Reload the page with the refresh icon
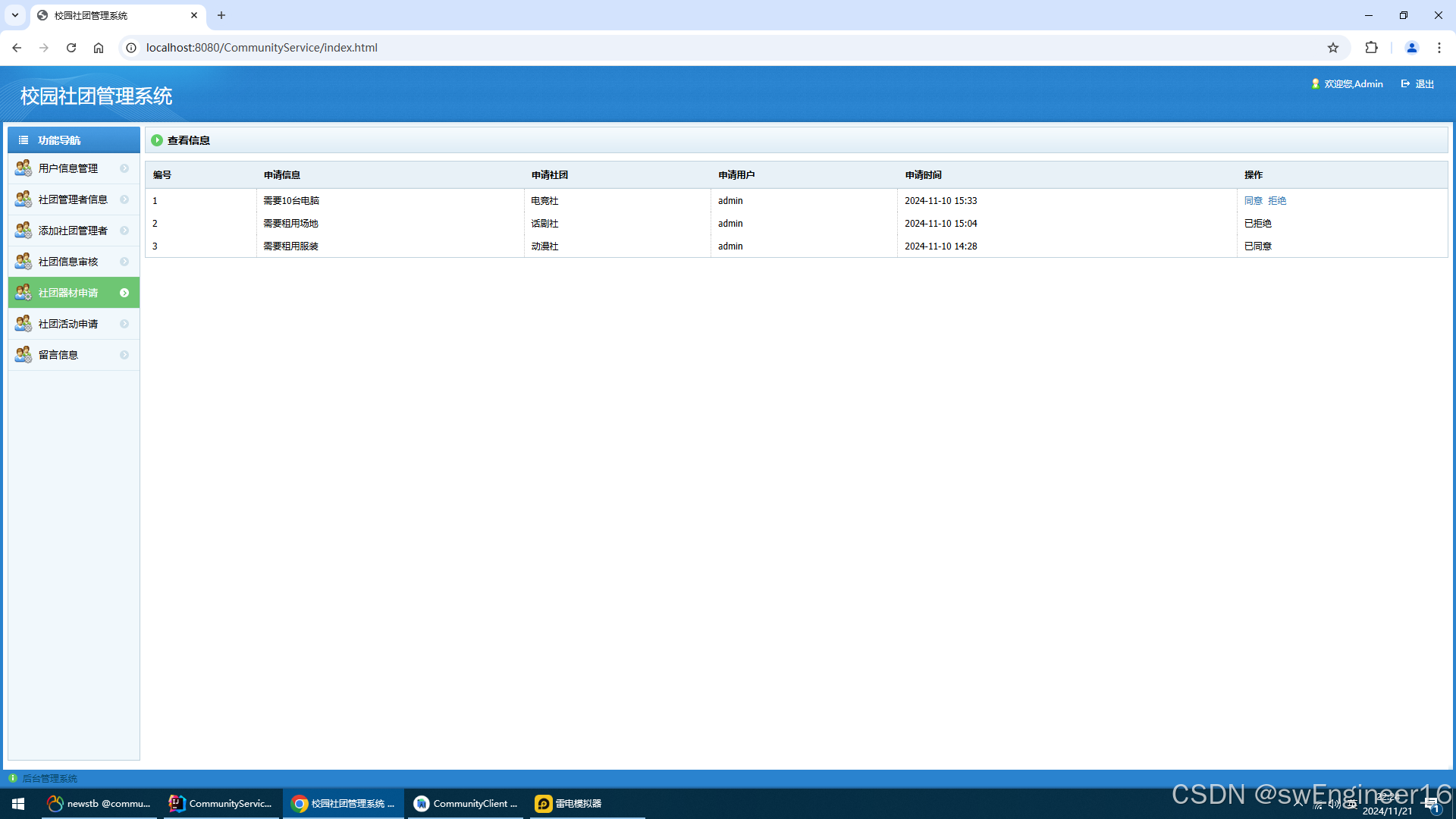Viewport: 1456px width, 819px height. [71, 48]
